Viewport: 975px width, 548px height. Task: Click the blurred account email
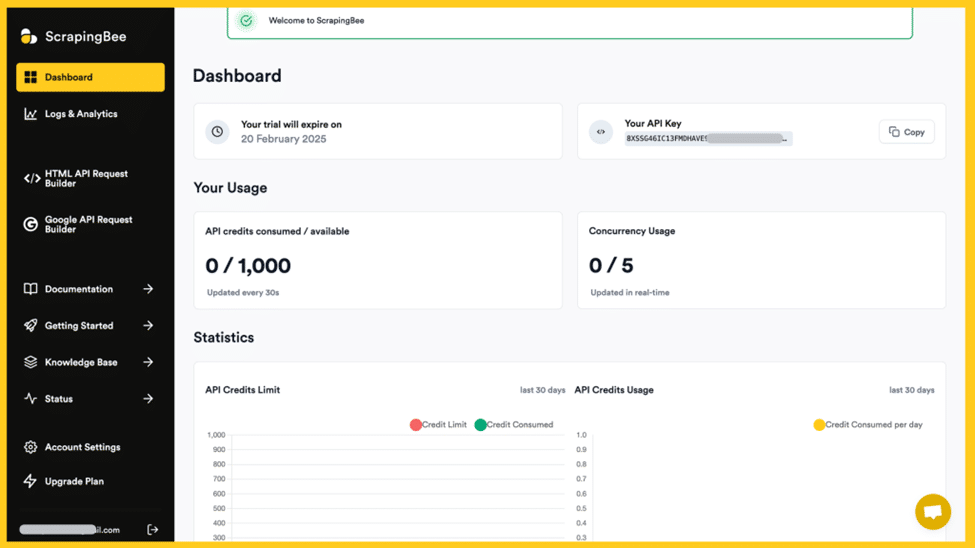pos(70,530)
